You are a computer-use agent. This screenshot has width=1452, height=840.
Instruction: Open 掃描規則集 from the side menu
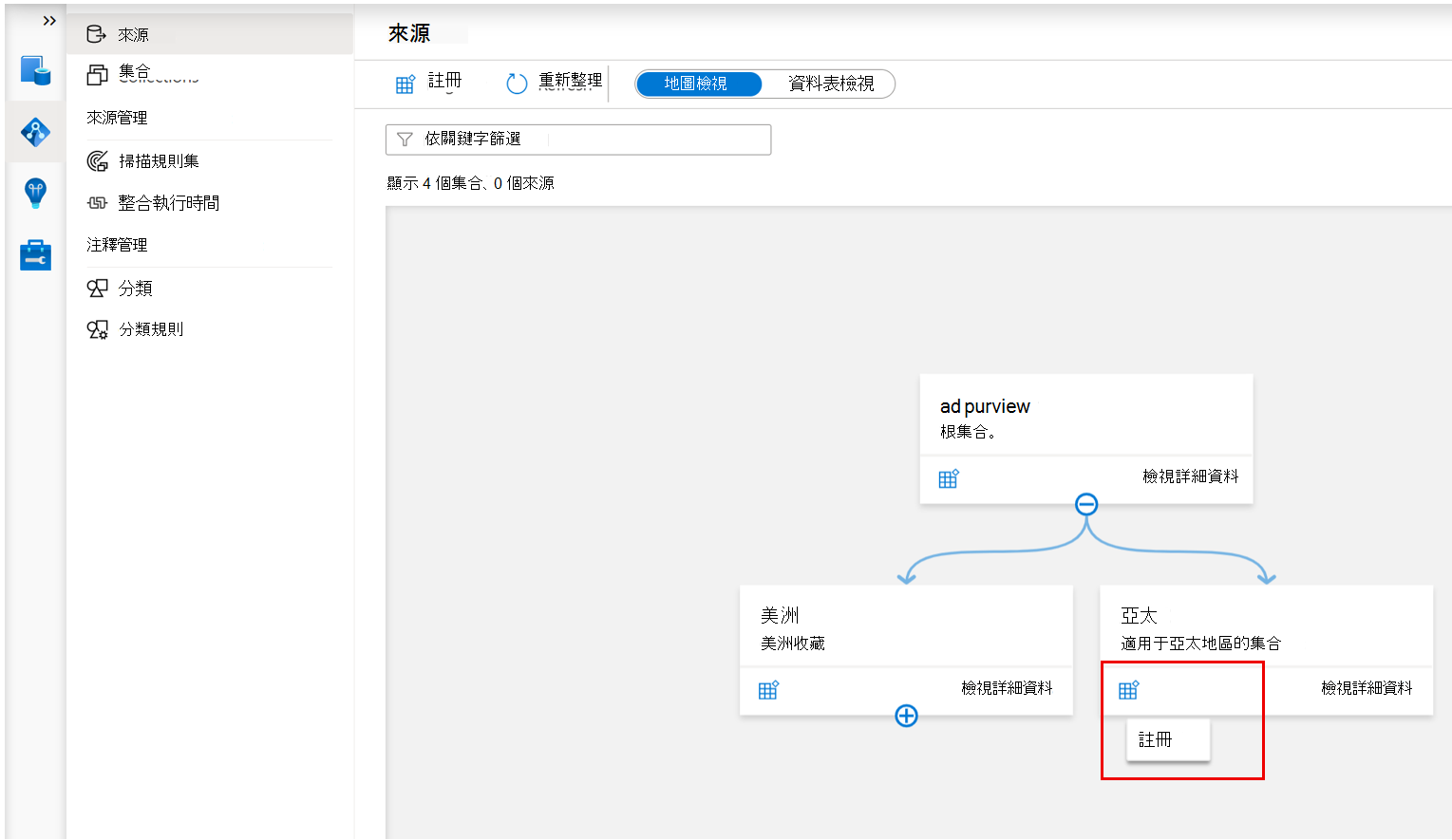[x=161, y=160]
